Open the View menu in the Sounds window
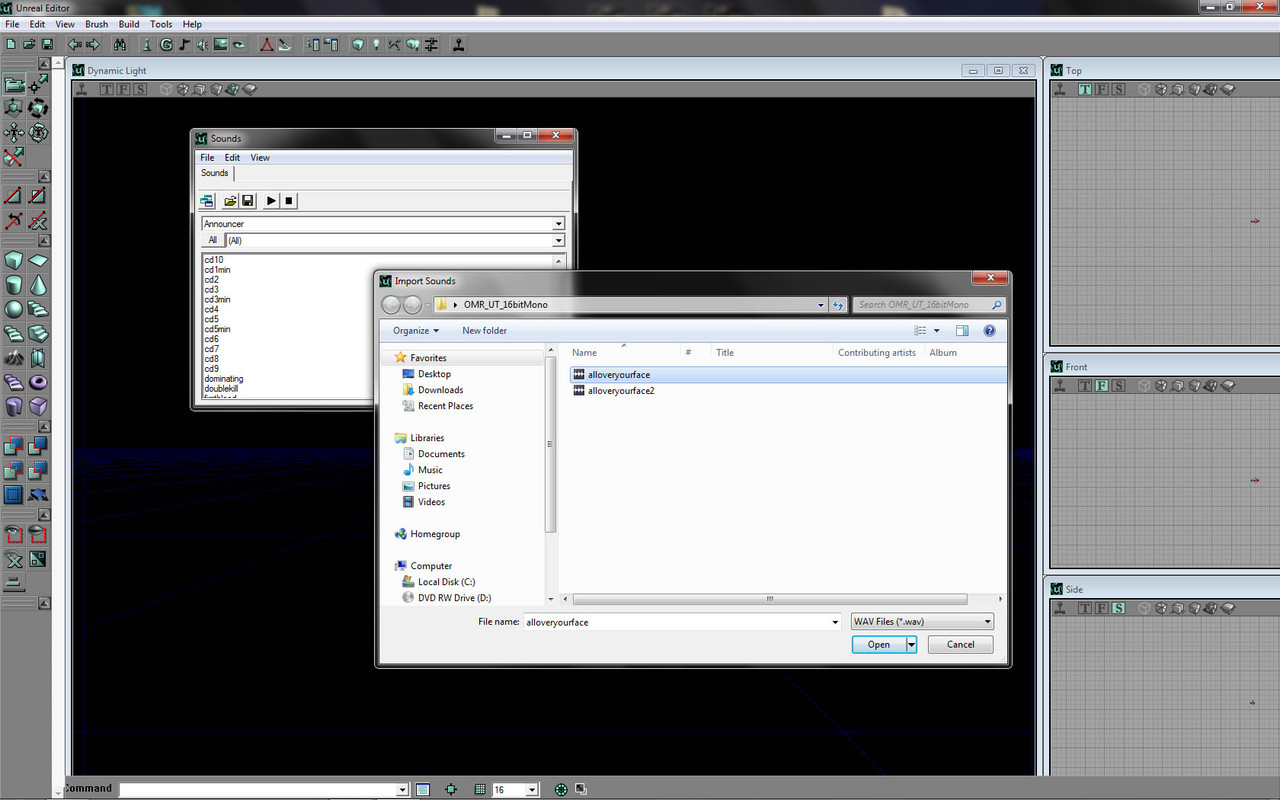The width and height of the screenshot is (1280, 800). (260, 158)
